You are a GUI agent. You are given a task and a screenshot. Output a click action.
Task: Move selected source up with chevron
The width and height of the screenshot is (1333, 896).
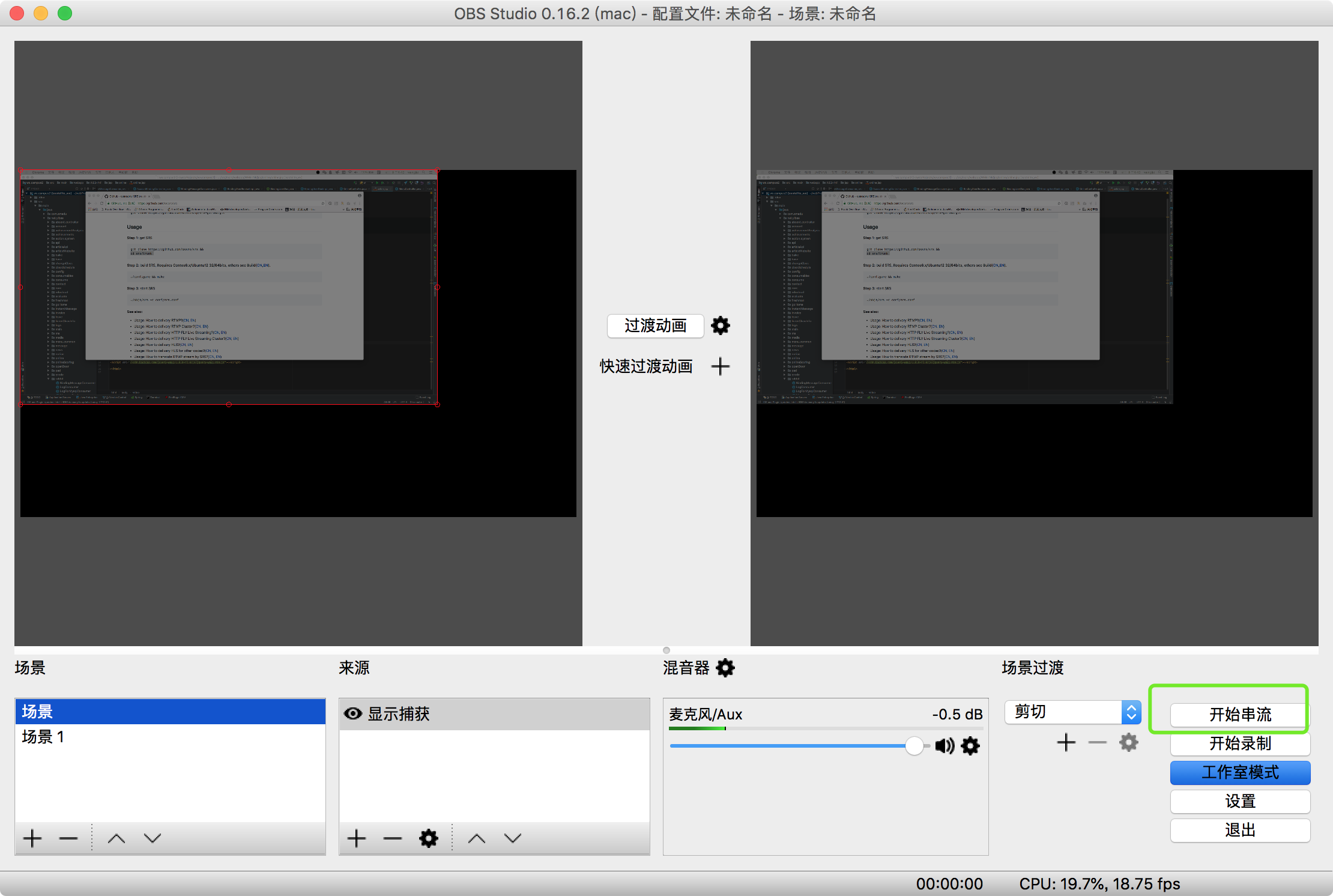click(x=477, y=838)
